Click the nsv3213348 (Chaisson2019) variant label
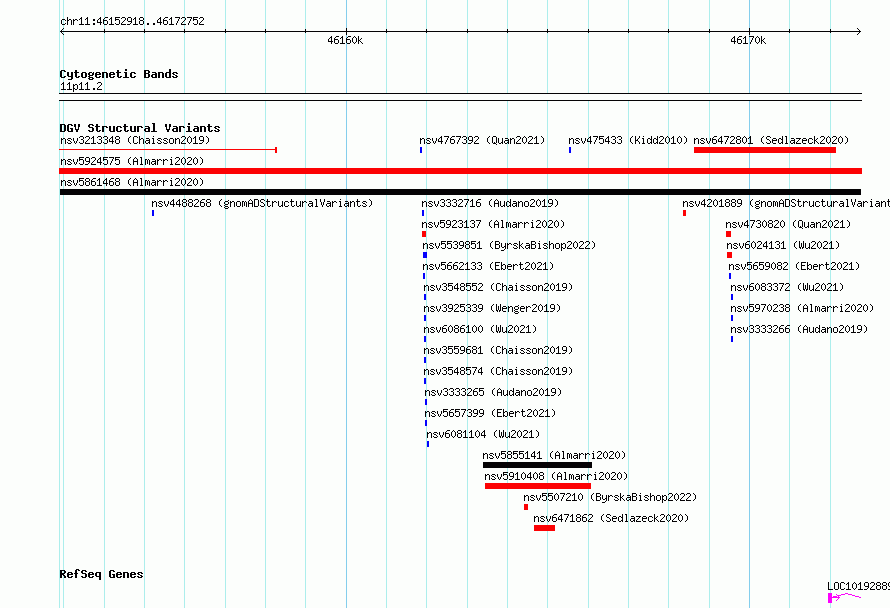The width and height of the screenshot is (890, 608). tap(135, 140)
